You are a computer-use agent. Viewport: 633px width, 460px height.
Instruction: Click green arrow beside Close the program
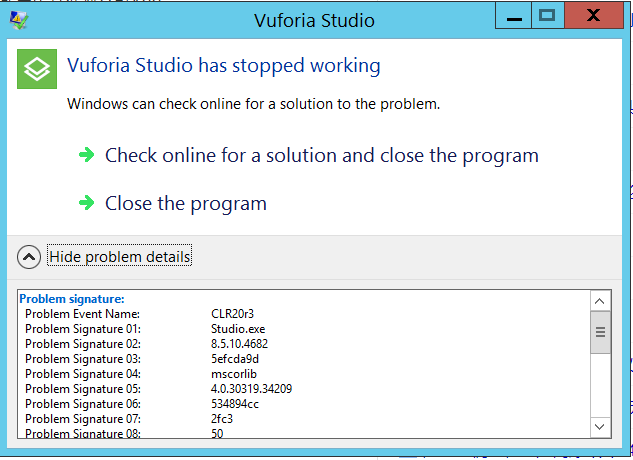(x=86, y=202)
